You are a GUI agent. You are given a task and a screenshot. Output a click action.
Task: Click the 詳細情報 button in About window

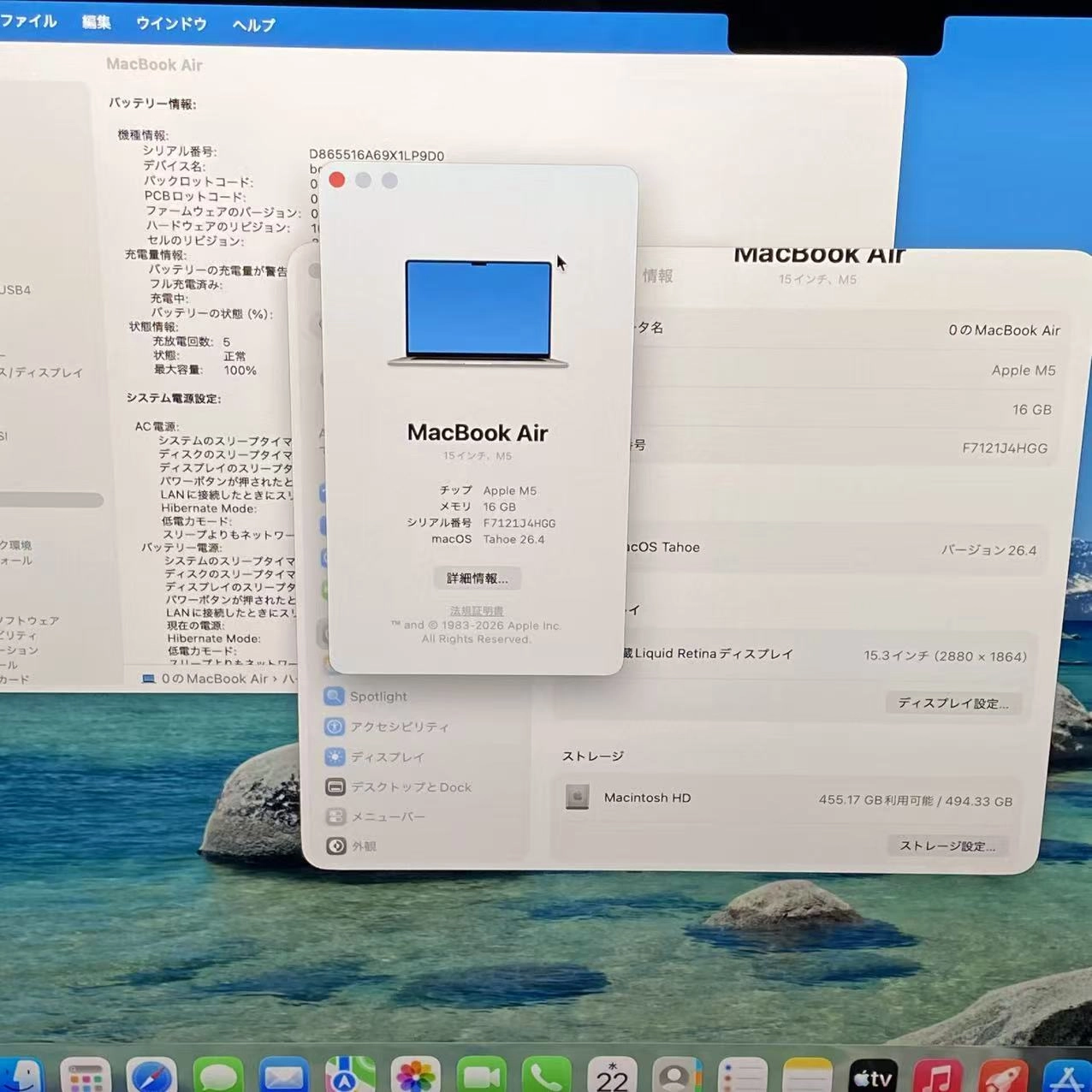click(477, 578)
